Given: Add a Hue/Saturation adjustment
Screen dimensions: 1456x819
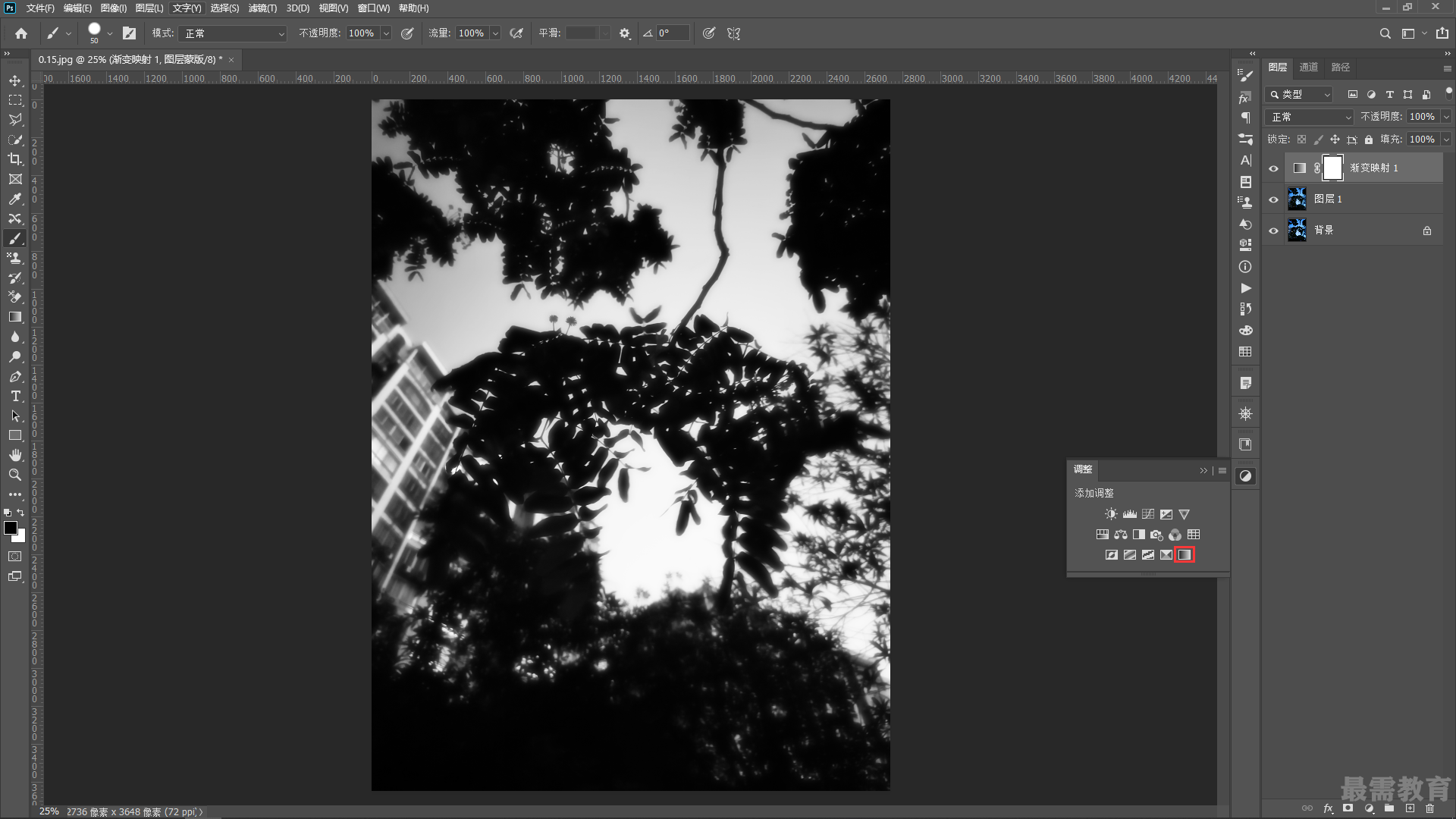Looking at the screenshot, I should (x=1103, y=535).
